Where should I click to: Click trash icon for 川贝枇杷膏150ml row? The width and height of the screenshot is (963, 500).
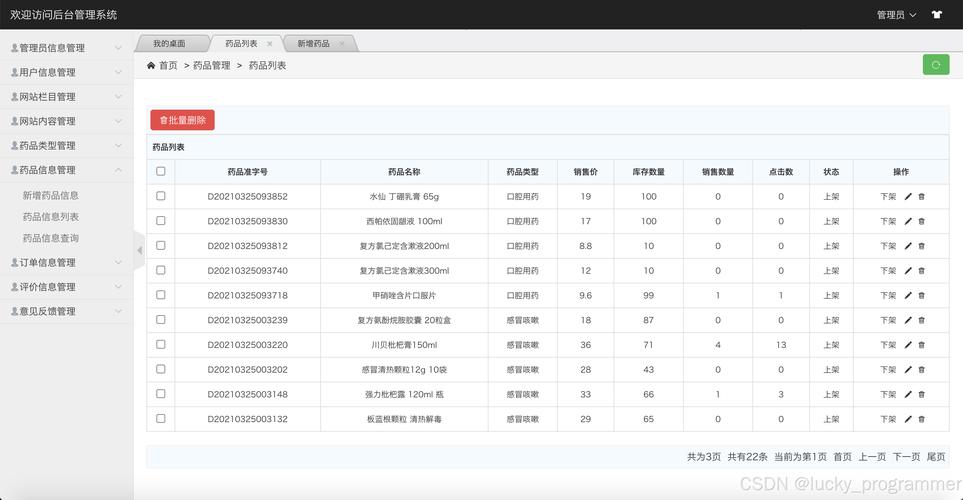(922, 345)
